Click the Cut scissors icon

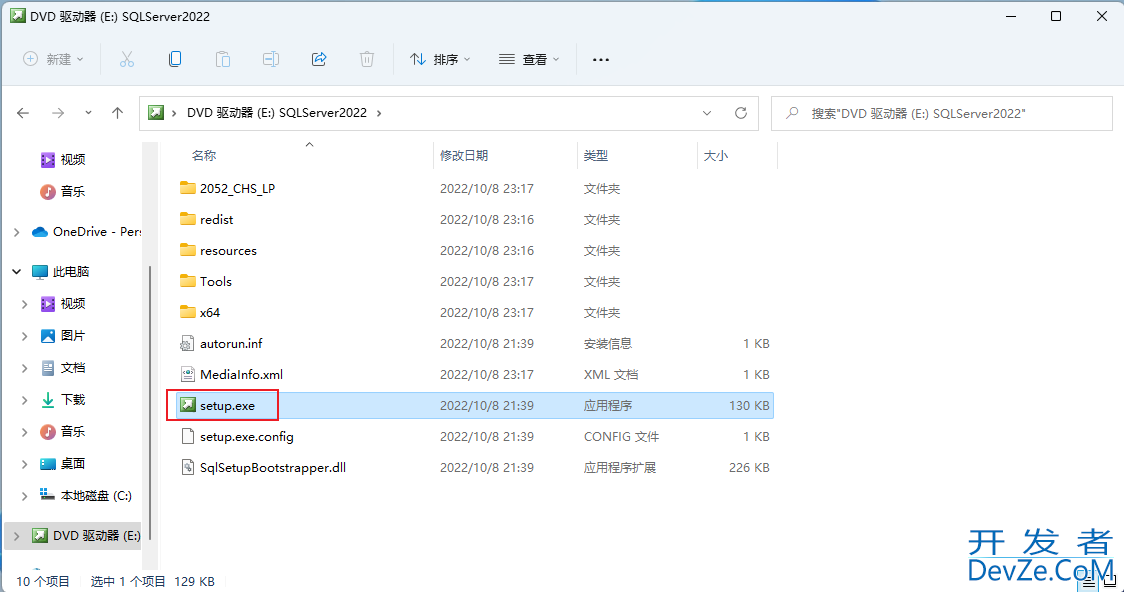[x=127, y=59]
